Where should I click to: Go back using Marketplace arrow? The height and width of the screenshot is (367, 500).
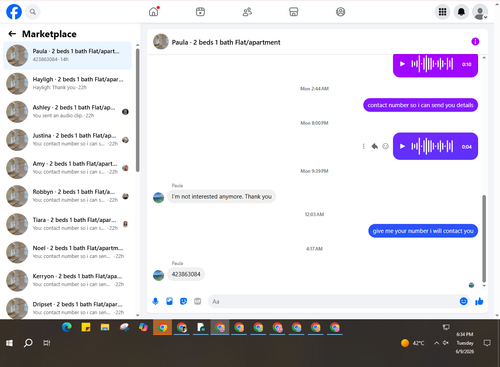pos(12,34)
